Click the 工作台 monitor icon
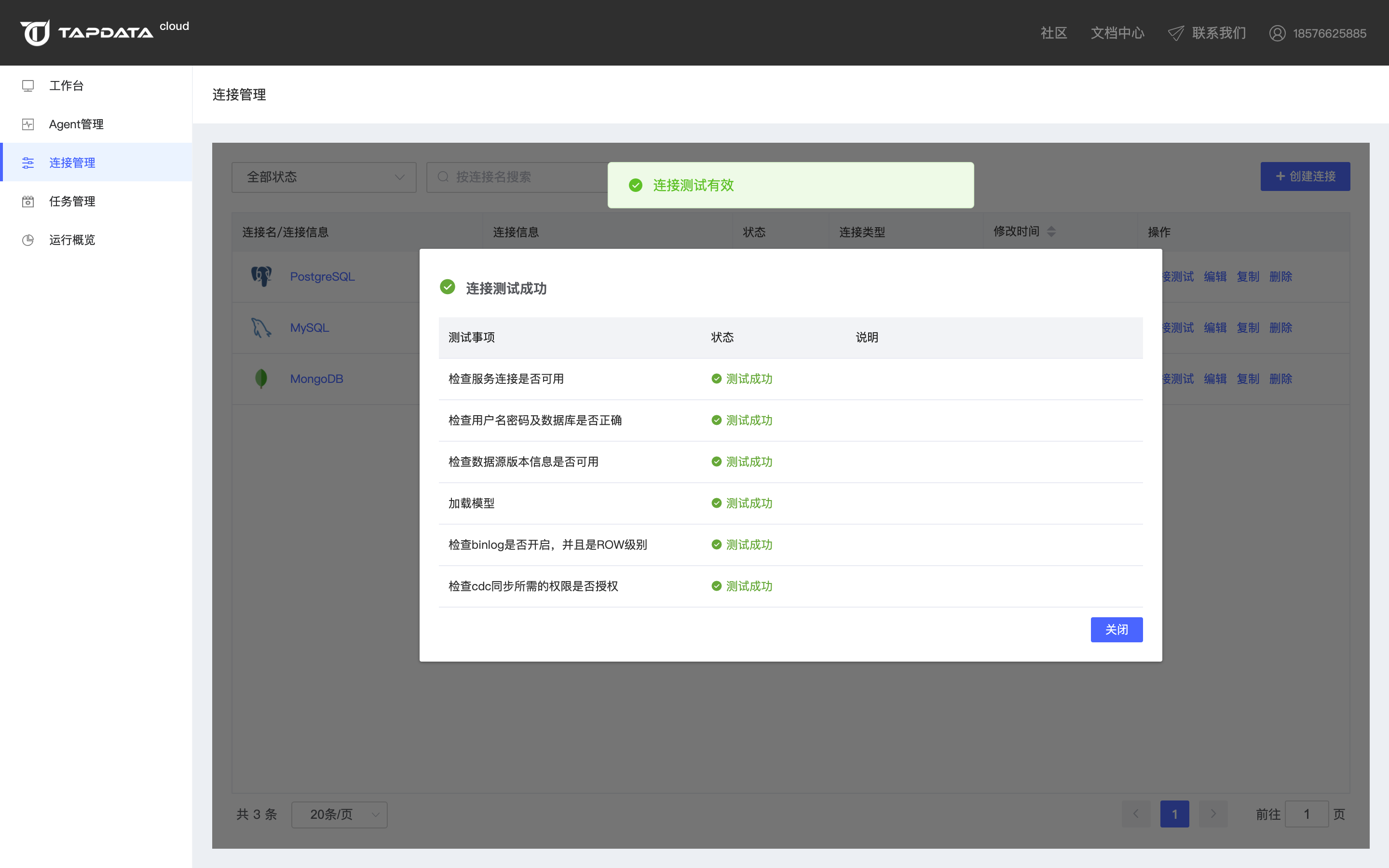Image resolution: width=1389 pixels, height=868 pixels. coord(27,85)
